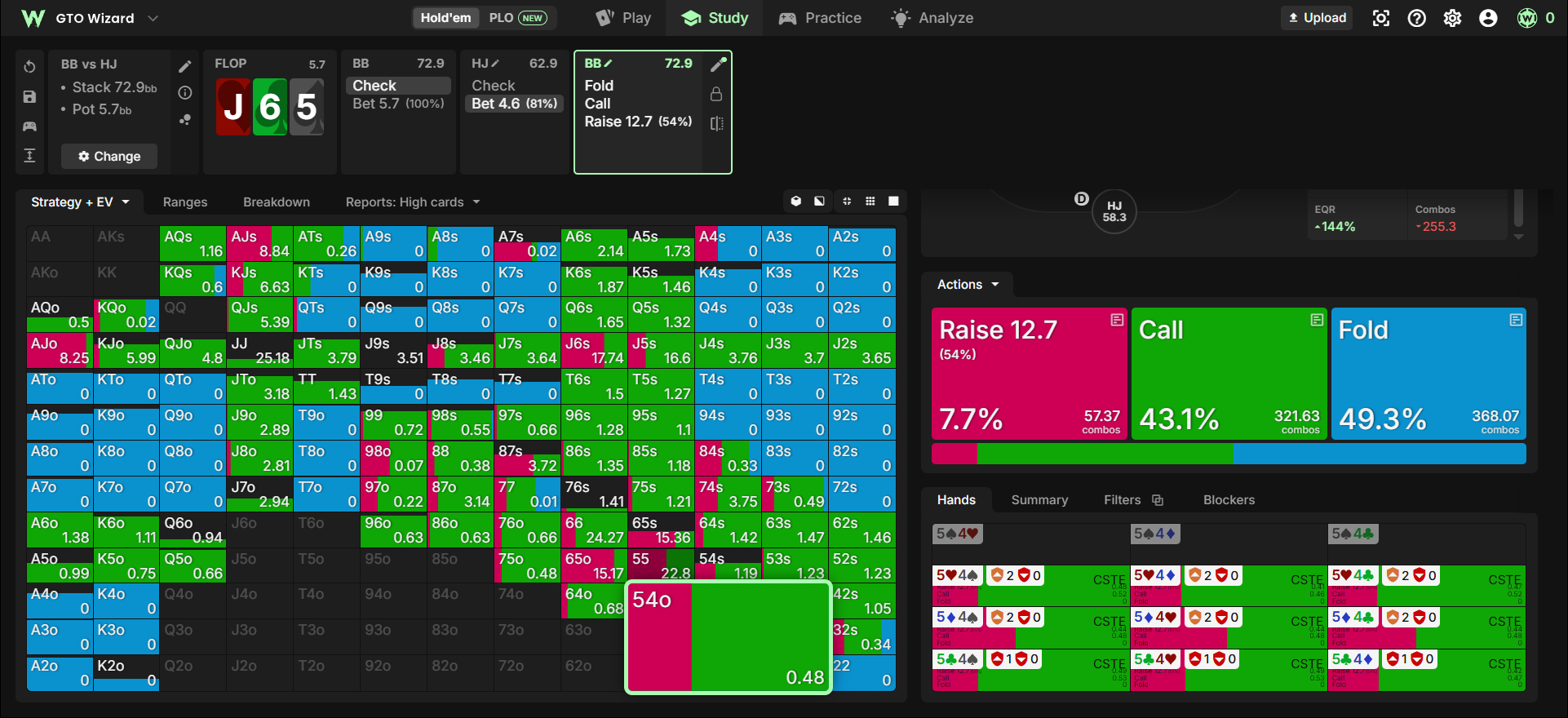
Task: Choose BB Raise 12.7 (54%) option
Action: 638,122
